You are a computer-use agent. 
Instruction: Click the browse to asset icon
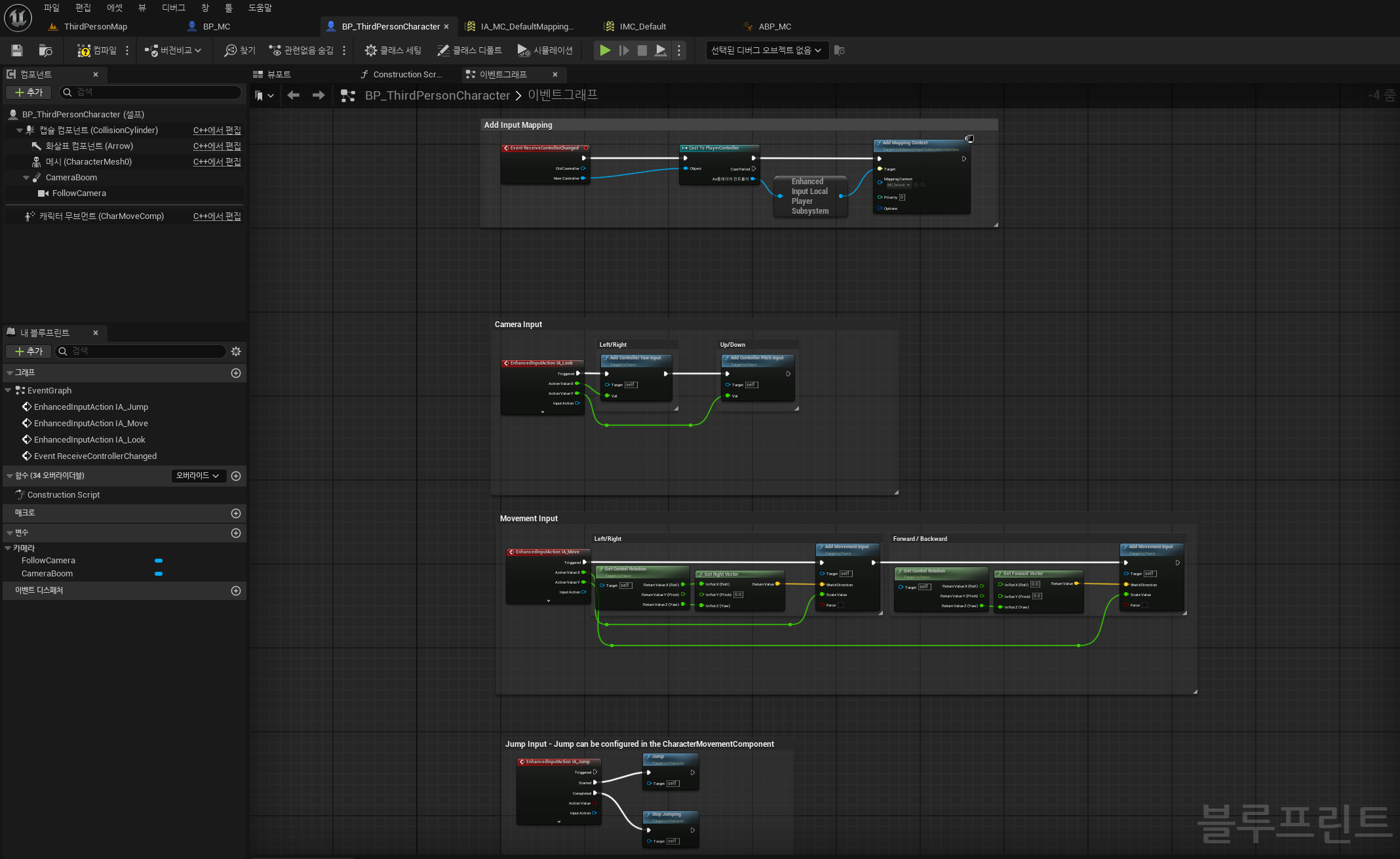tap(45, 50)
